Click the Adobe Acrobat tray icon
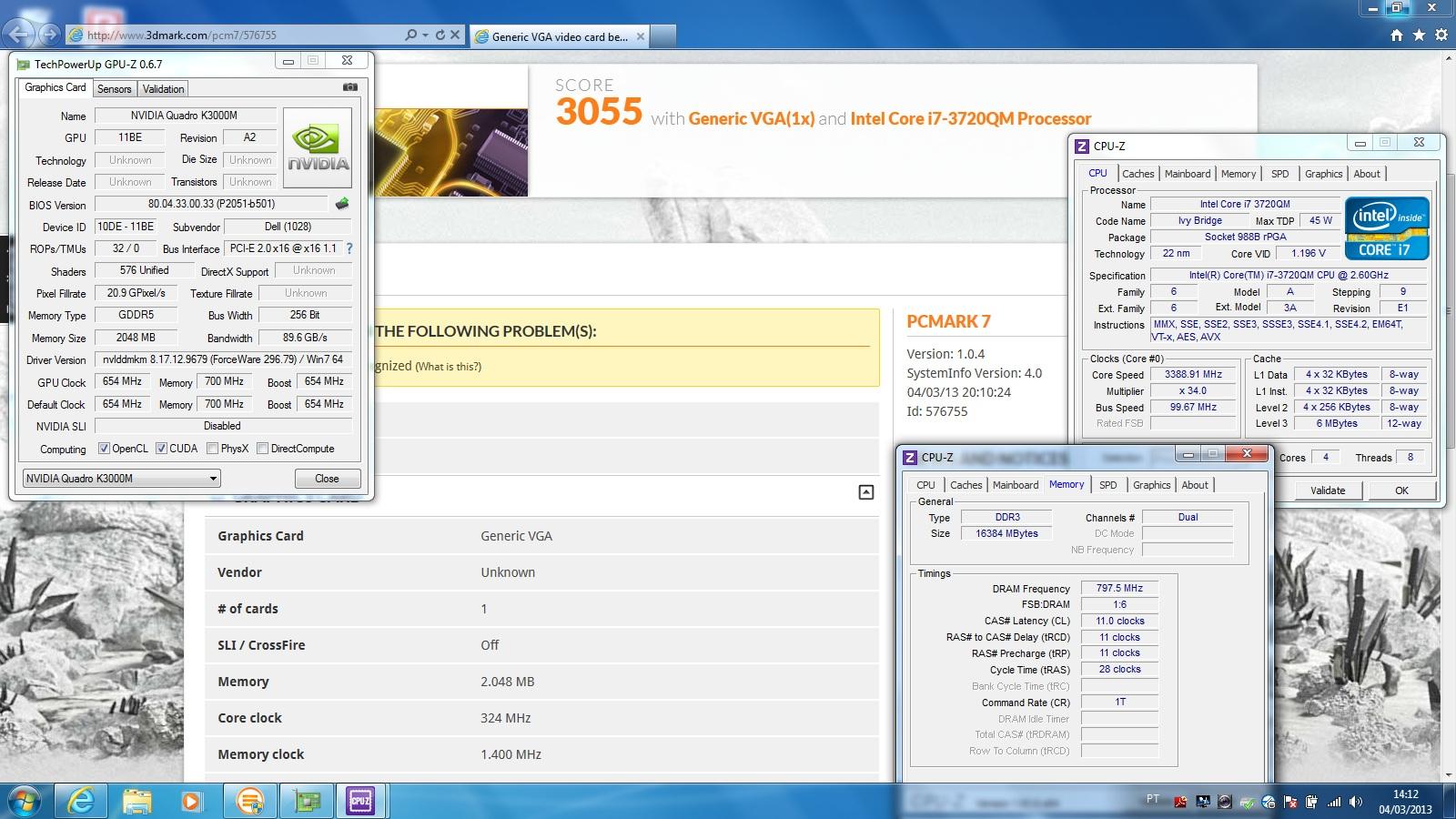The image size is (1456, 819). click(x=1180, y=802)
